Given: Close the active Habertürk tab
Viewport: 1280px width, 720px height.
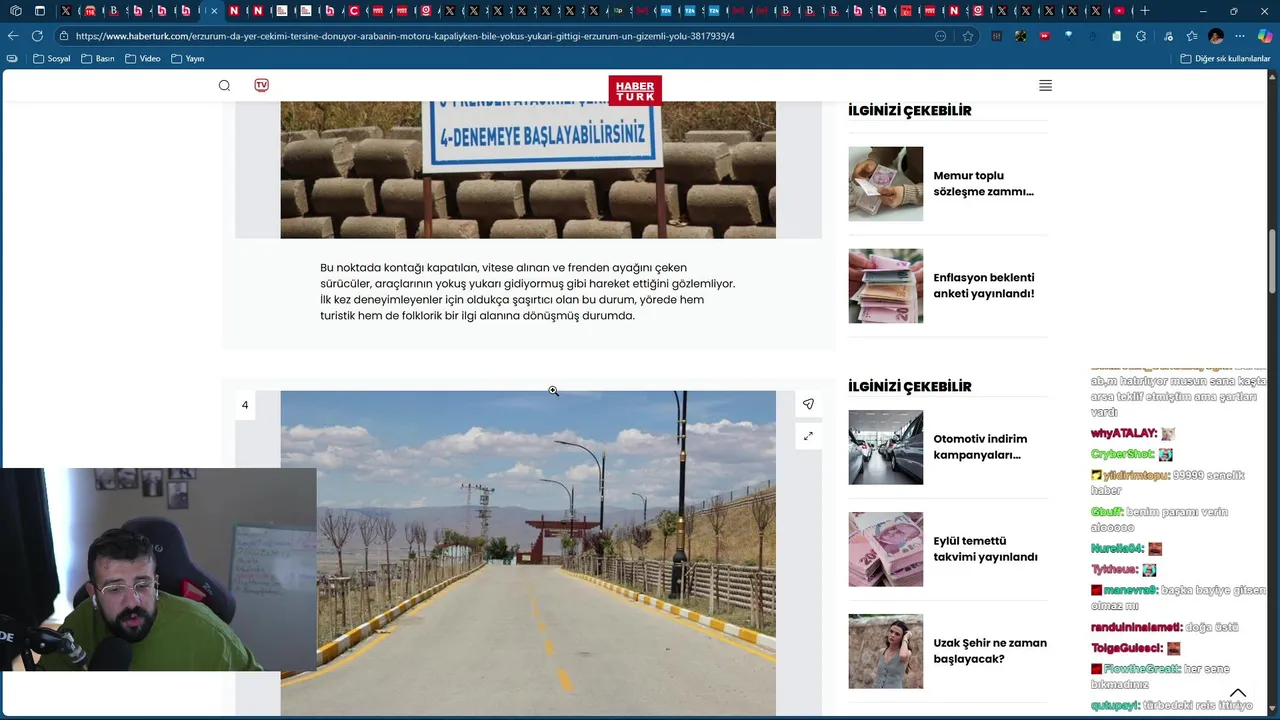Looking at the screenshot, I should click(214, 11).
